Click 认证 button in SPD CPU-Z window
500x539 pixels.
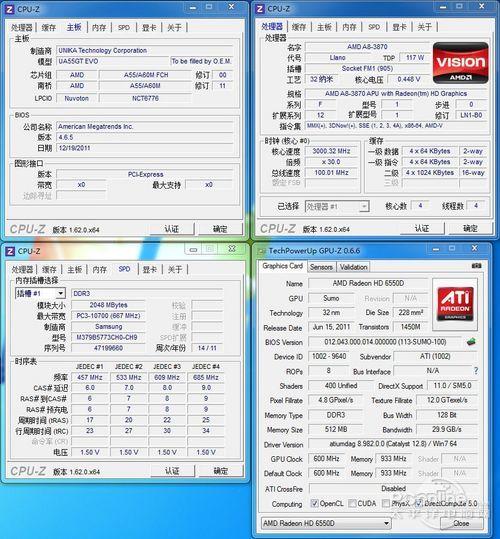point(172,471)
